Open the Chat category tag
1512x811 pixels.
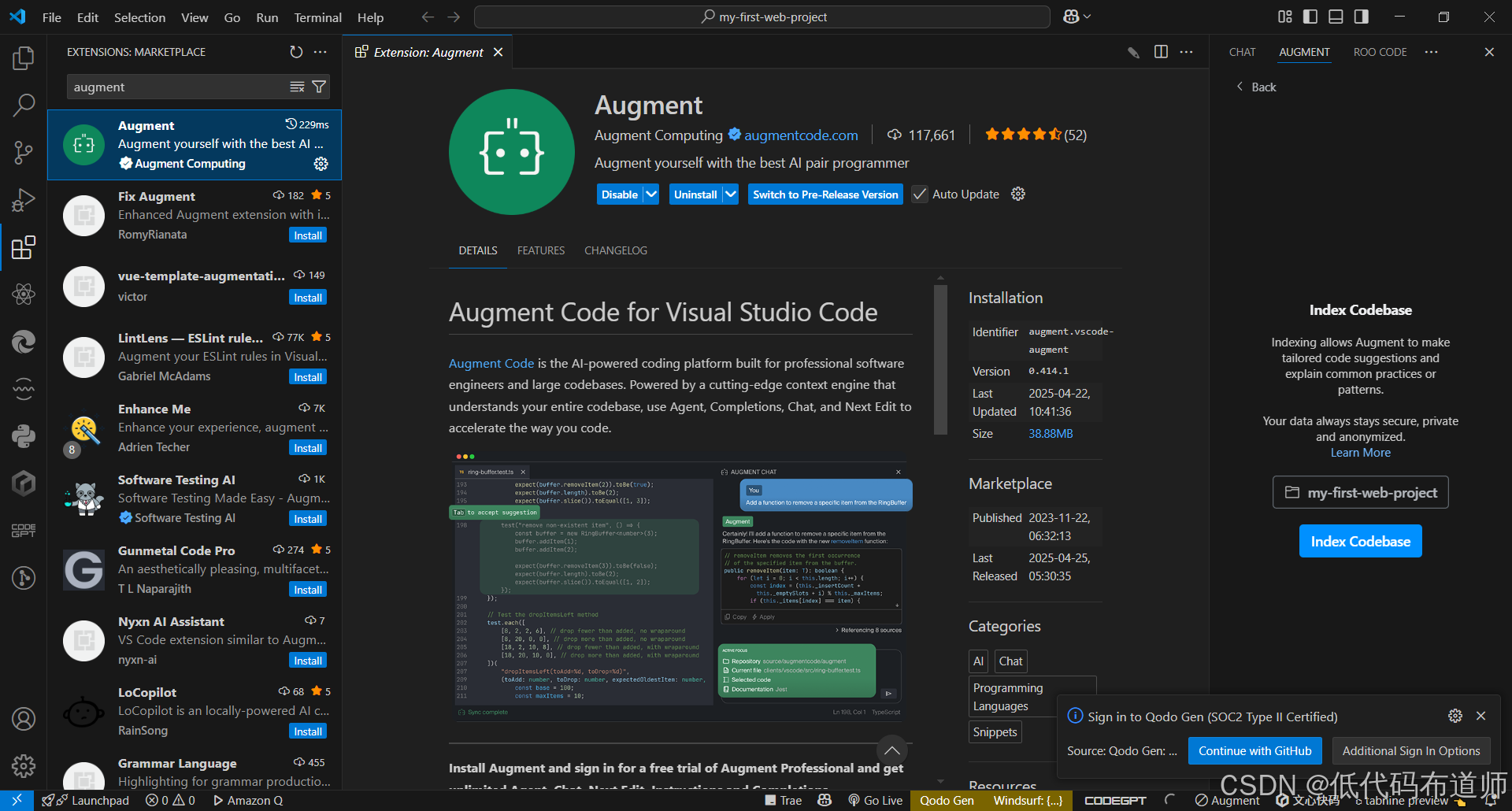click(x=1010, y=661)
